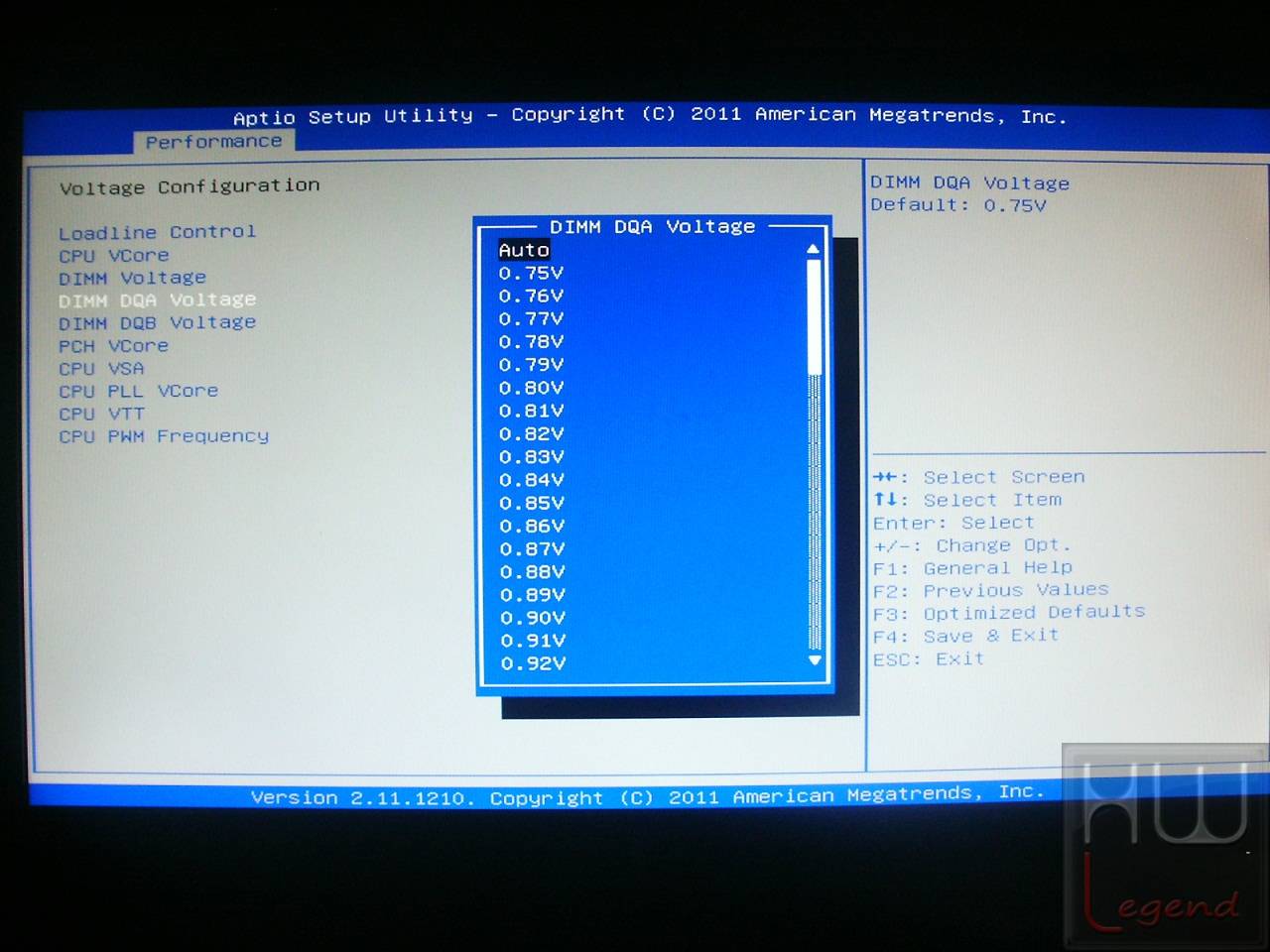Choose the 0.90V option

coord(532,617)
